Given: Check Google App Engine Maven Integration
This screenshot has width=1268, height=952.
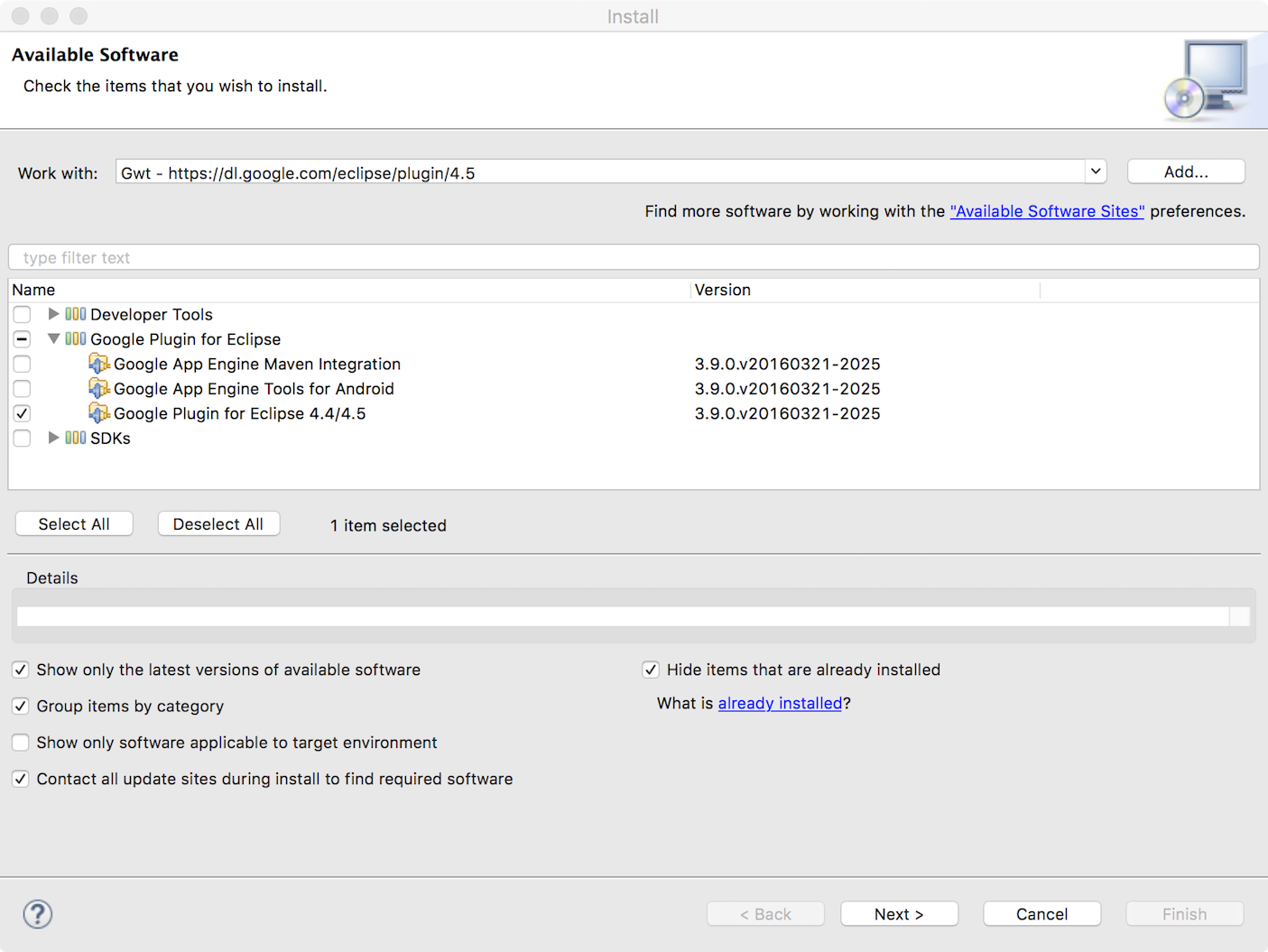Looking at the screenshot, I should click(22, 364).
